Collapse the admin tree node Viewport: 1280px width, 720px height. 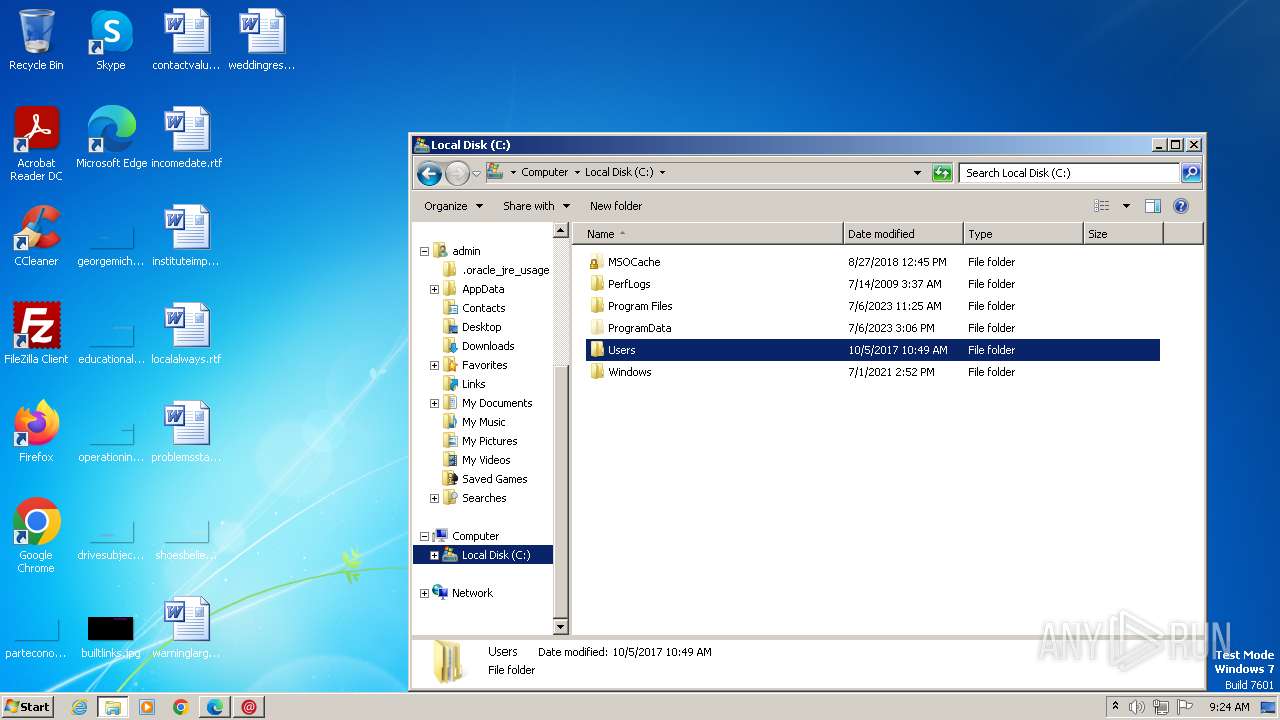click(x=424, y=251)
